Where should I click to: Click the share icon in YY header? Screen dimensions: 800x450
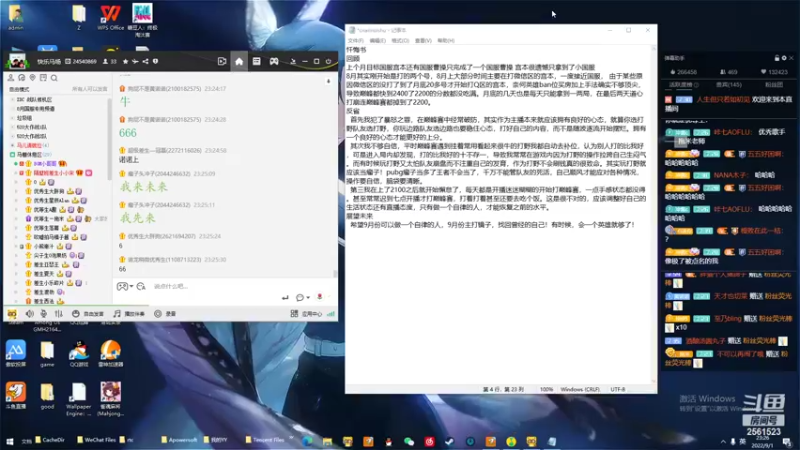pyautogui.click(x=145, y=61)
